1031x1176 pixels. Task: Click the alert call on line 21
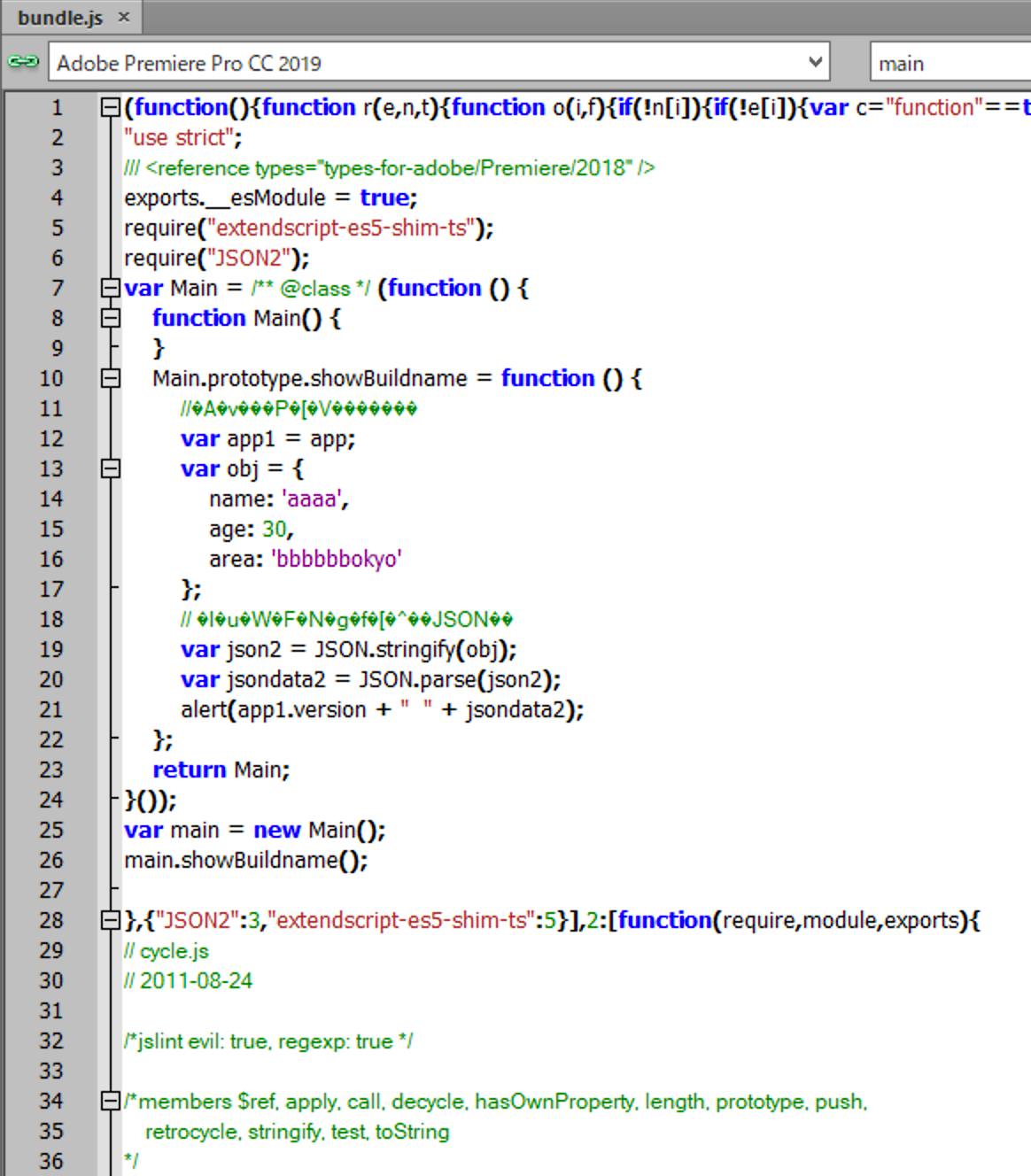383,710
